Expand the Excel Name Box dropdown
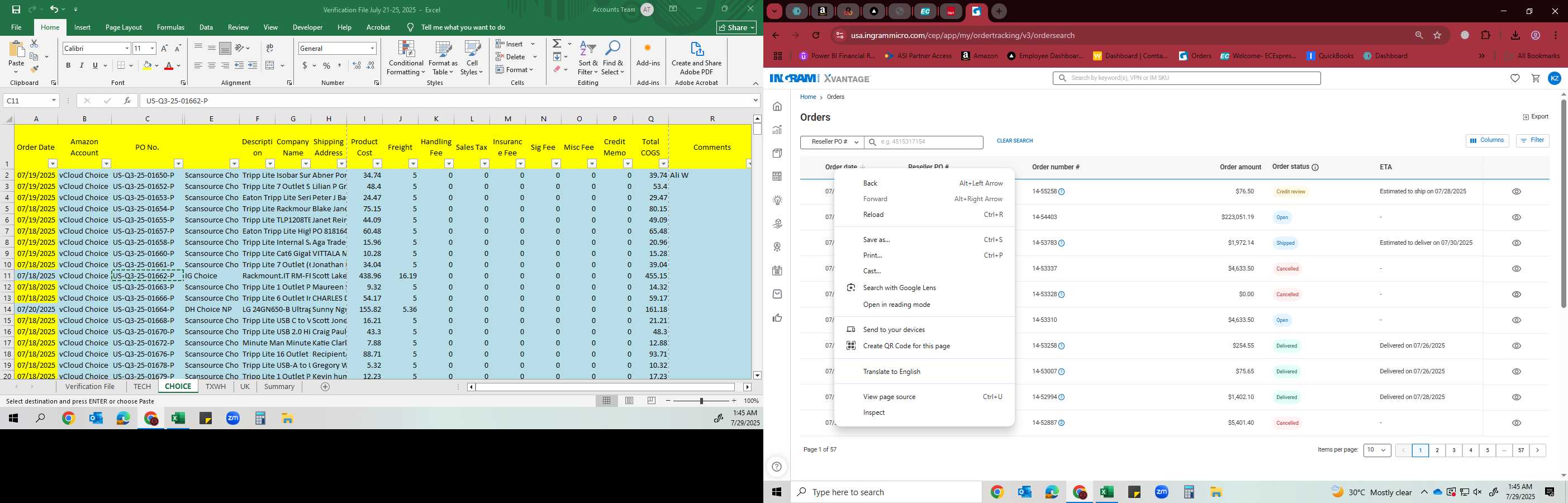 tap(54, 101)
